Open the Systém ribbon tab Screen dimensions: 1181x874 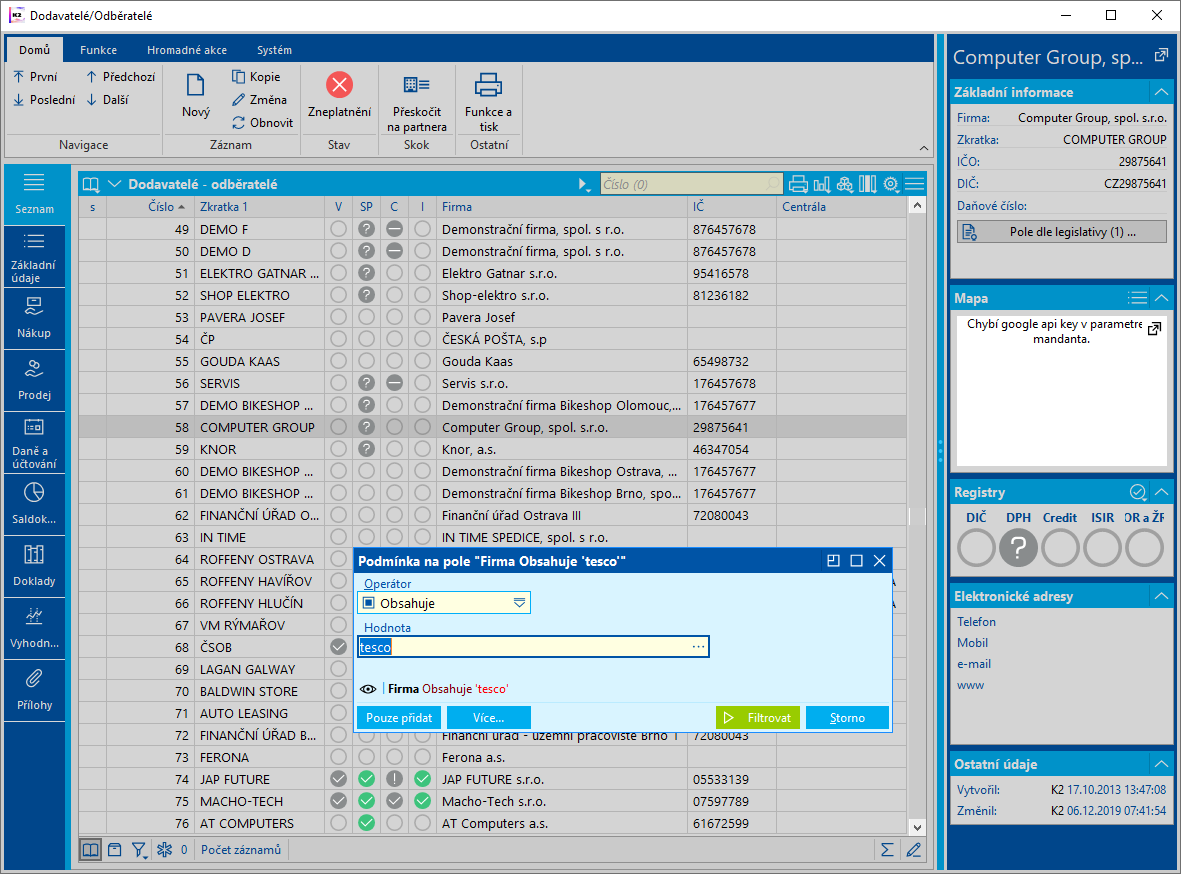274,50
